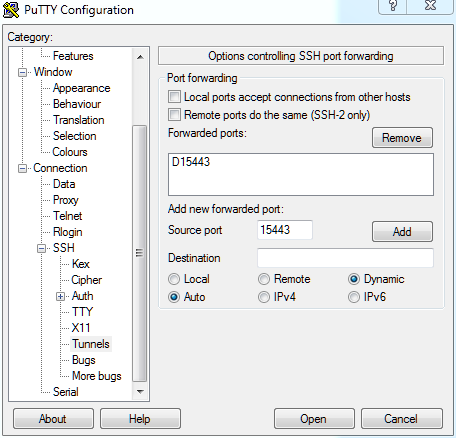This screenshot has height=438, width=456.
Task: Click the PuTTY icon in title bar
Action: pyautogui.click(x=11, y=10)
